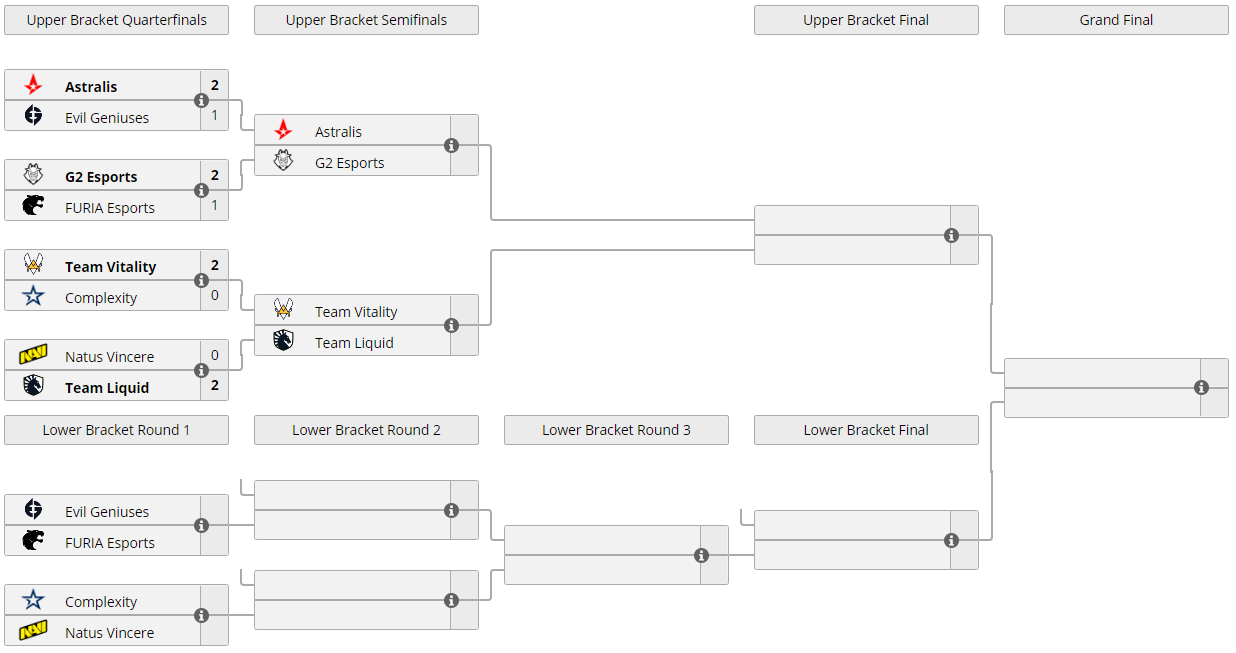
Task: Open info popup for Natus Vincere vs Team Liquid
Action: point(201,371)
